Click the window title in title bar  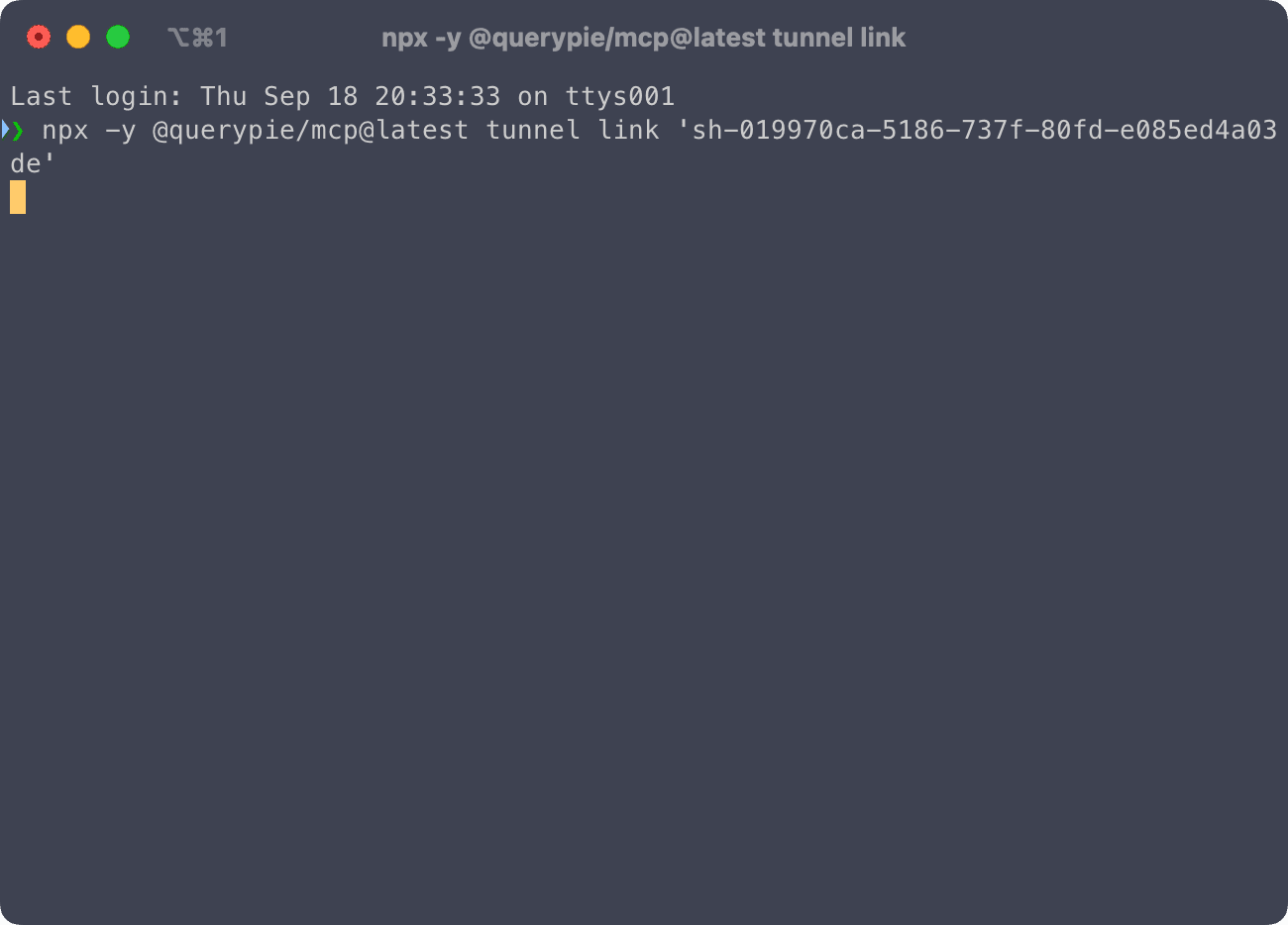pyautogui.click(x=643, y=38)
